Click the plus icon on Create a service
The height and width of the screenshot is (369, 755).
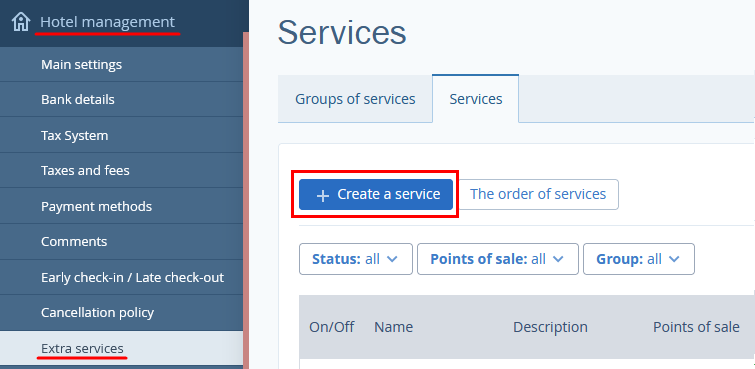(x=323, y=195)
